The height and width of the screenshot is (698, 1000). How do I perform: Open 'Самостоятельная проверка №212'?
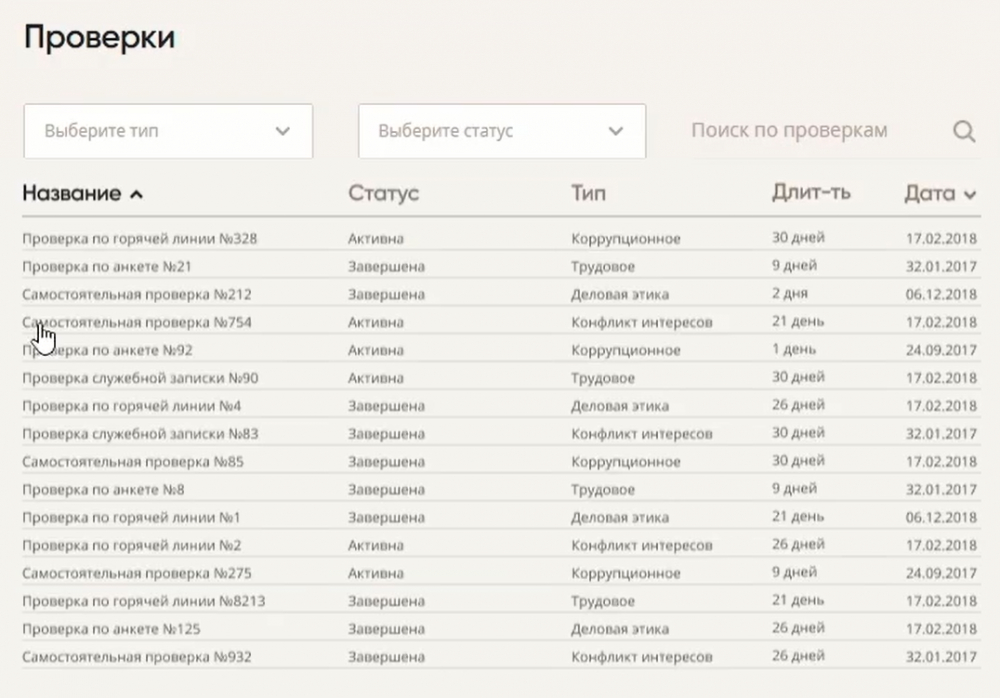[137, 295]
